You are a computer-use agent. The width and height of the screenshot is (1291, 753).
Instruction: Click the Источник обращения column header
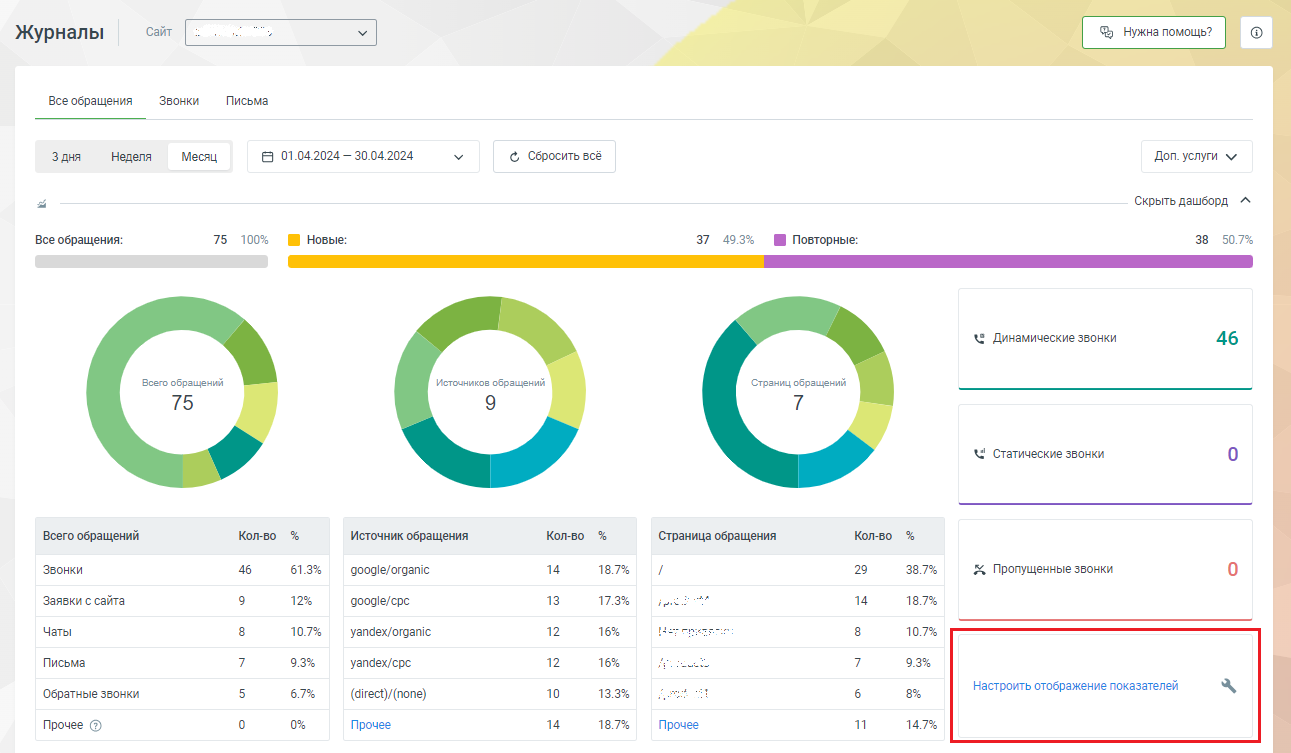pos(409,536)
